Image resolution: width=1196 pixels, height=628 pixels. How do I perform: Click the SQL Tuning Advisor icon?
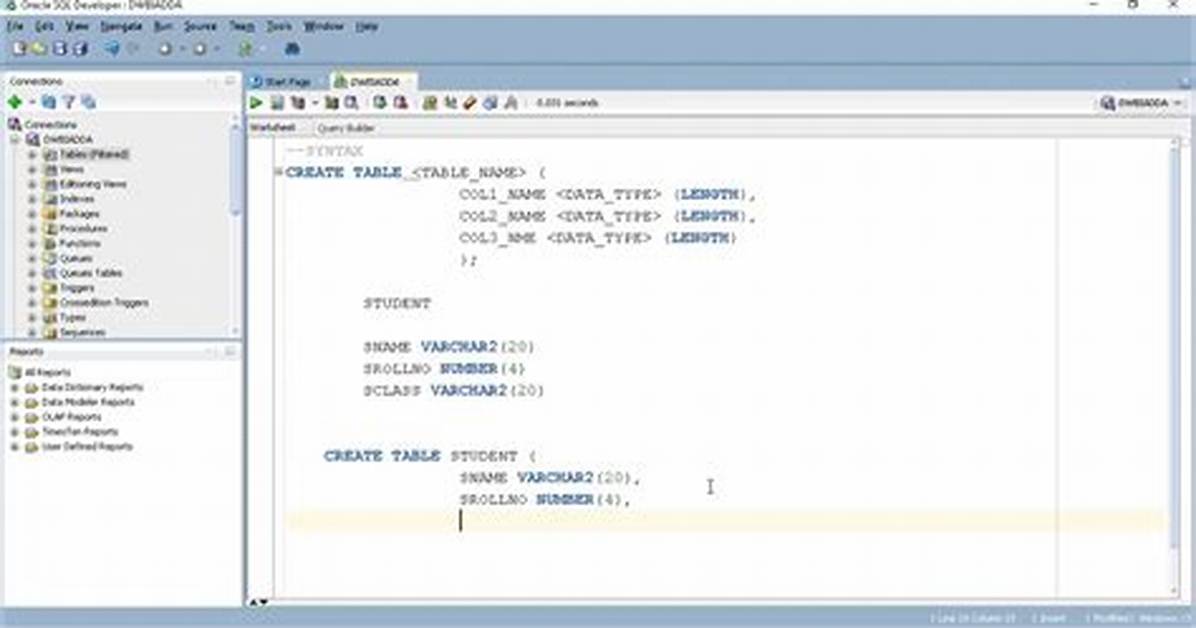351,103
